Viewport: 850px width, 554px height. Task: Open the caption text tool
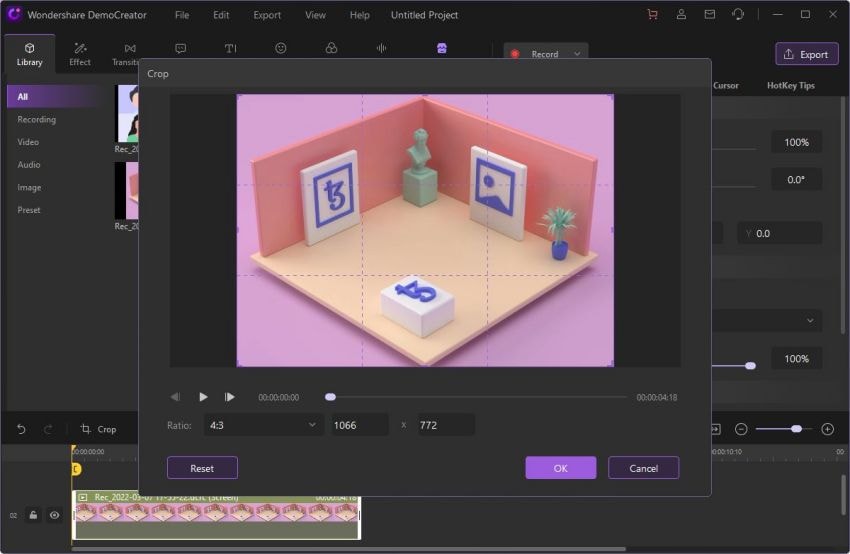click(x=230, y=49)
